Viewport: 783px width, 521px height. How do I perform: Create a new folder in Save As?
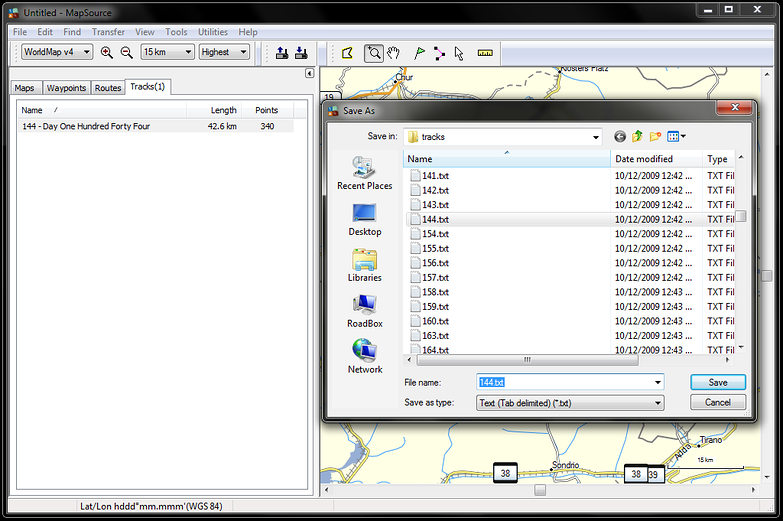[655, 136]
